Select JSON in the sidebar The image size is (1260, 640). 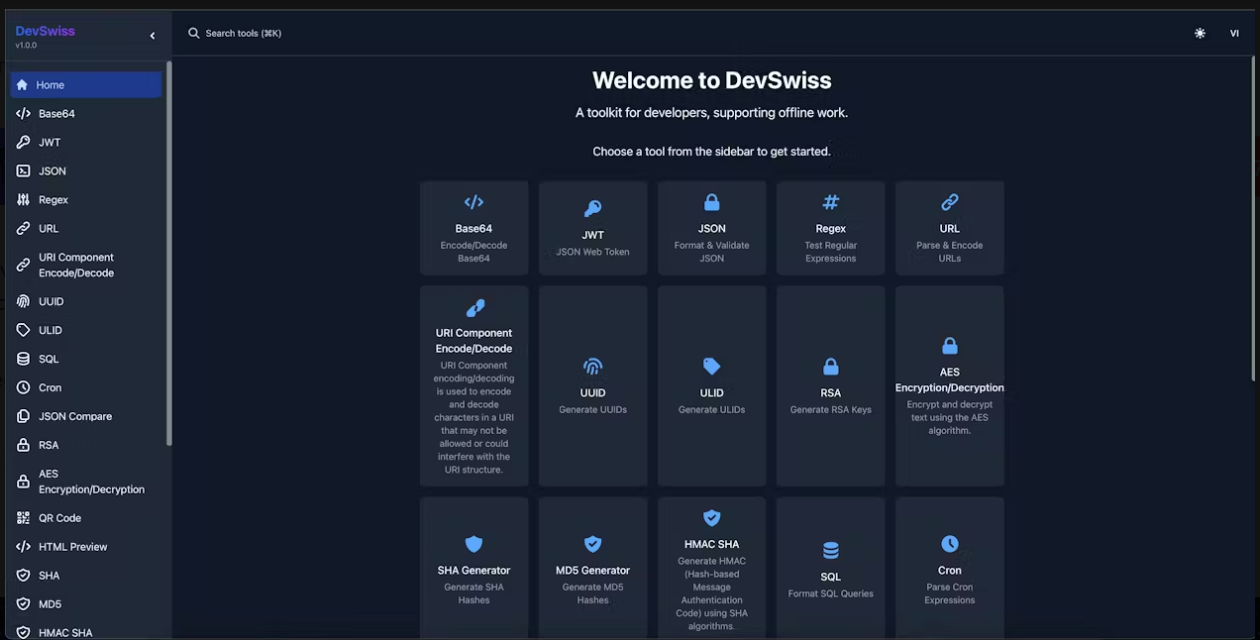pos(86,171)
